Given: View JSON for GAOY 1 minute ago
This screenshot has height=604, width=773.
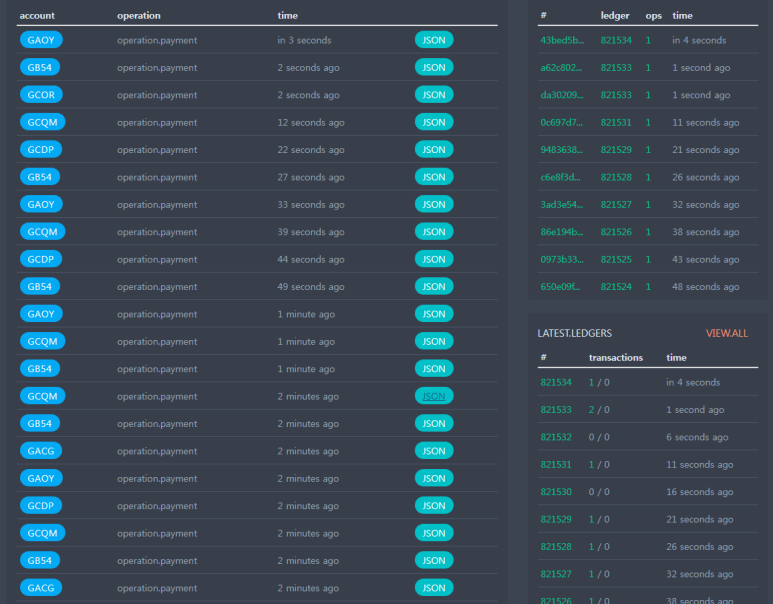Looking at the screenshot, I should (434, 314).
